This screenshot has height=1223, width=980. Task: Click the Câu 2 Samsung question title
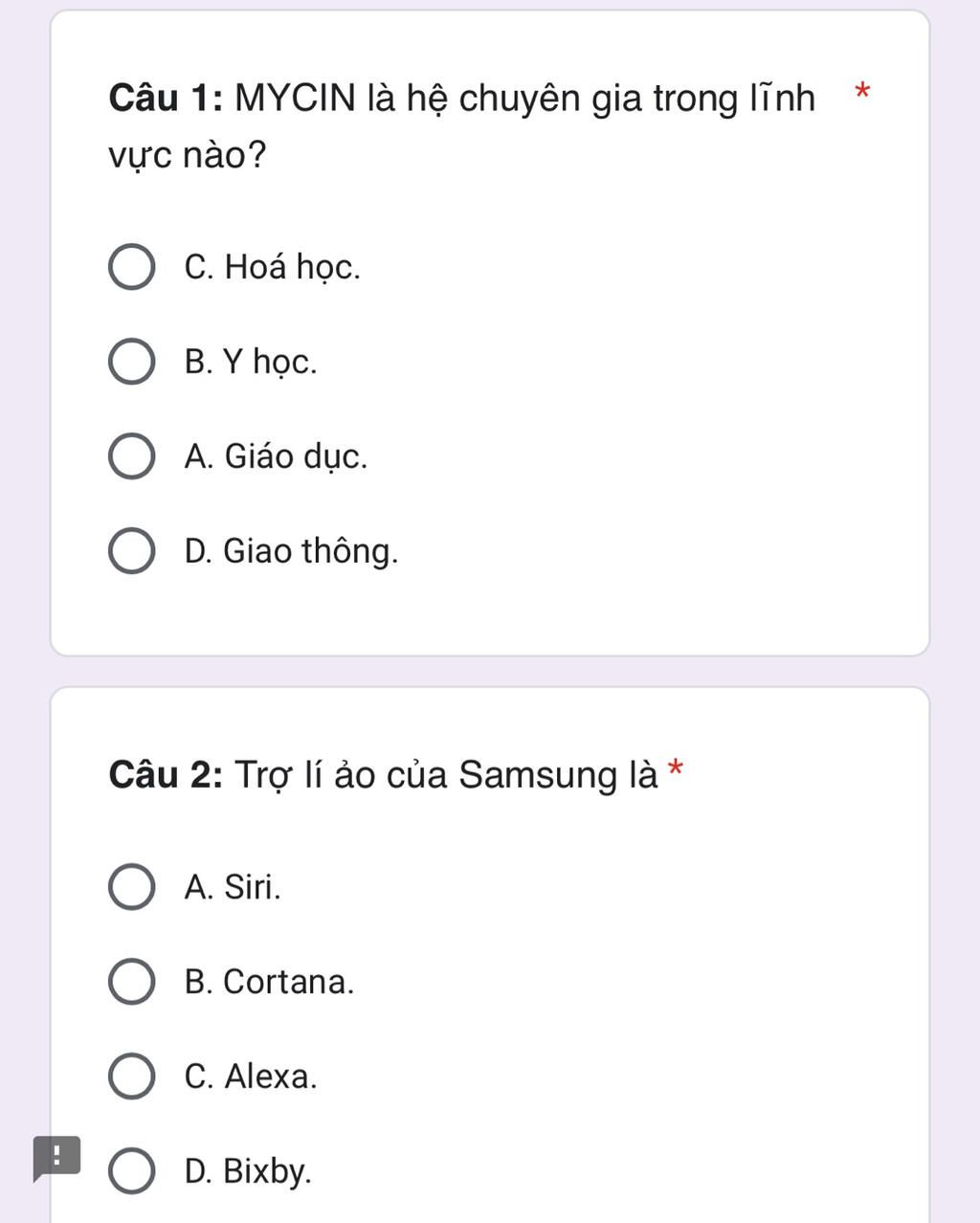pos(384,774)
